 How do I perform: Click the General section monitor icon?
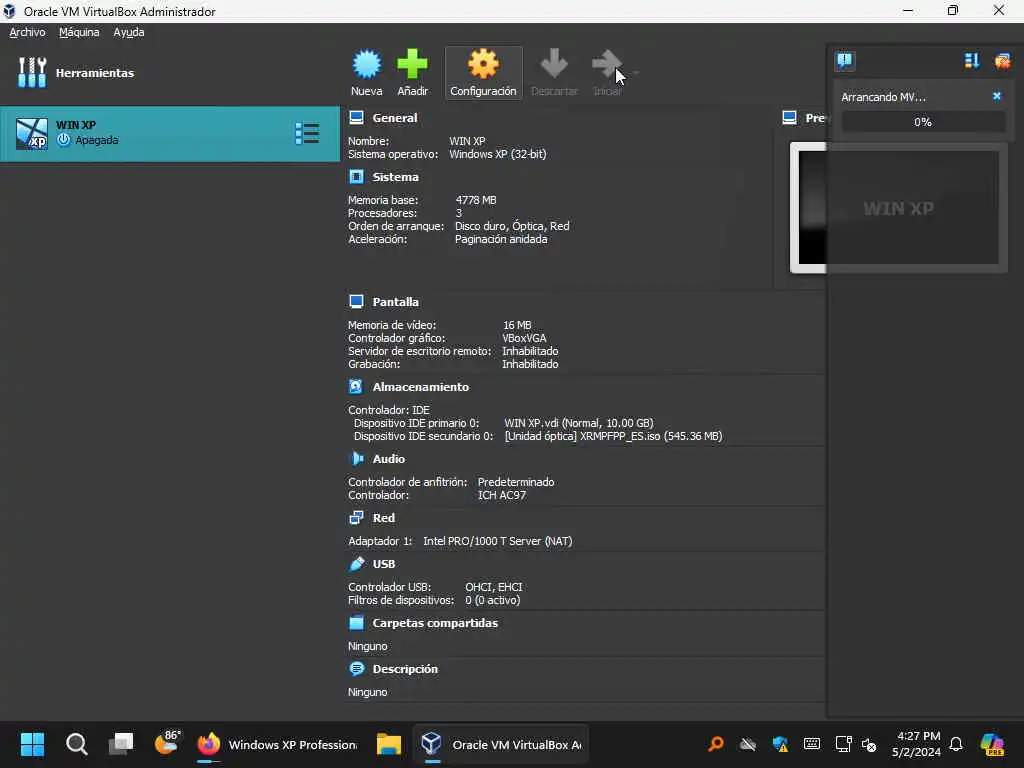[357, 118]
